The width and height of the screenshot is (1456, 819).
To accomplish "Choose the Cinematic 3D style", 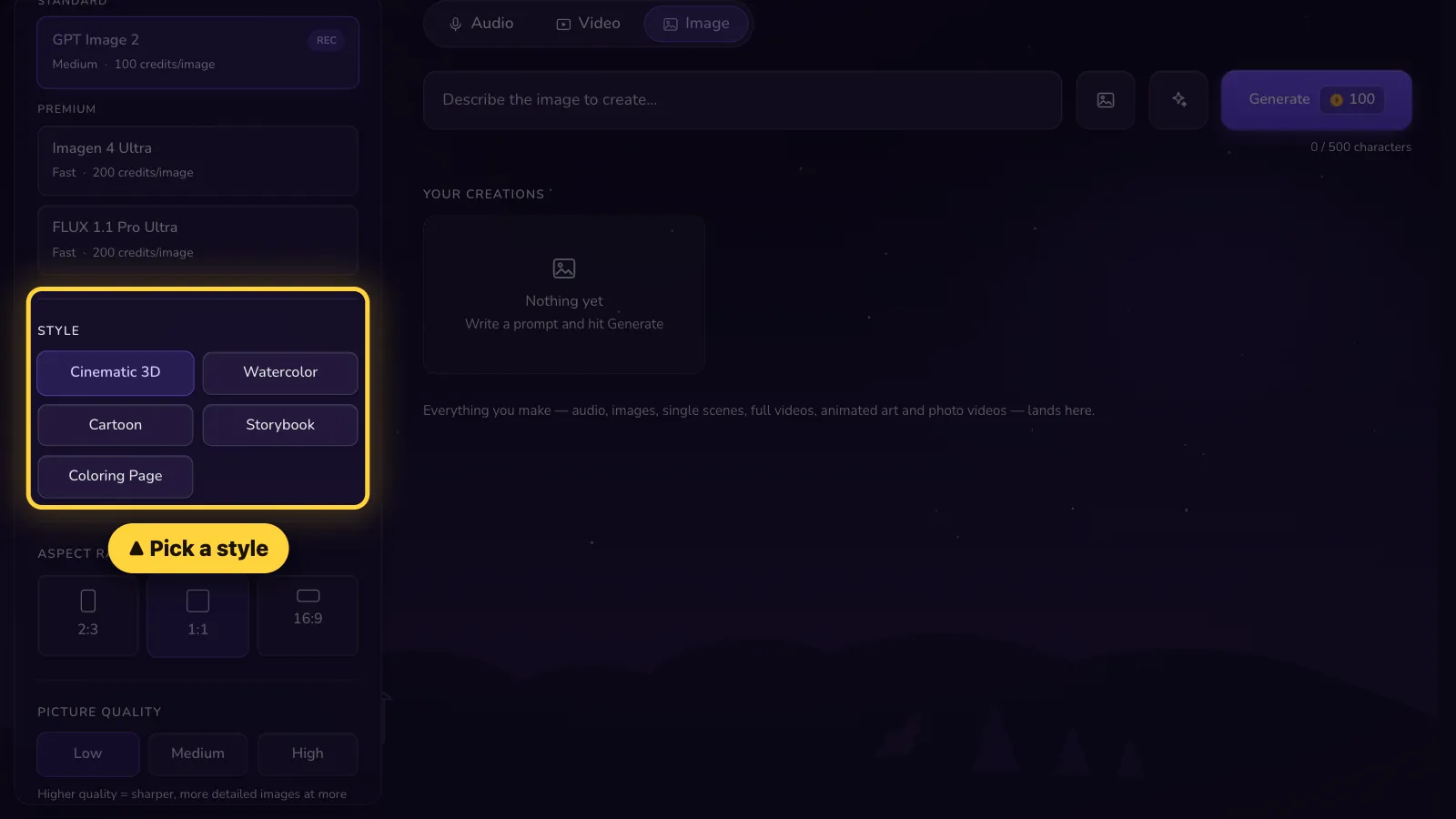I will click(x=116, y=372).
